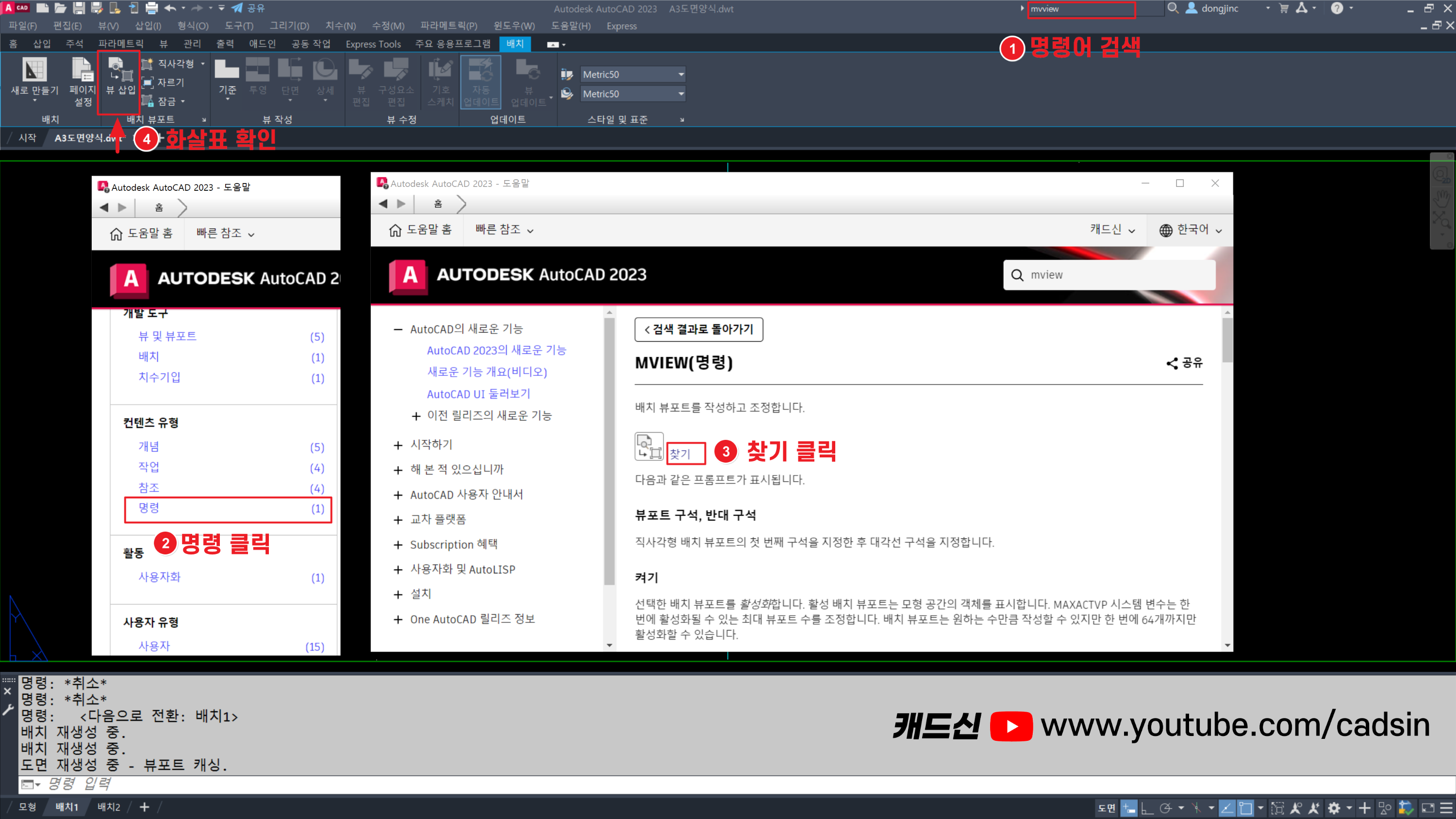
Task: Open the Customize Quick Access Toolbar dropdown
Action: [222, 8]
